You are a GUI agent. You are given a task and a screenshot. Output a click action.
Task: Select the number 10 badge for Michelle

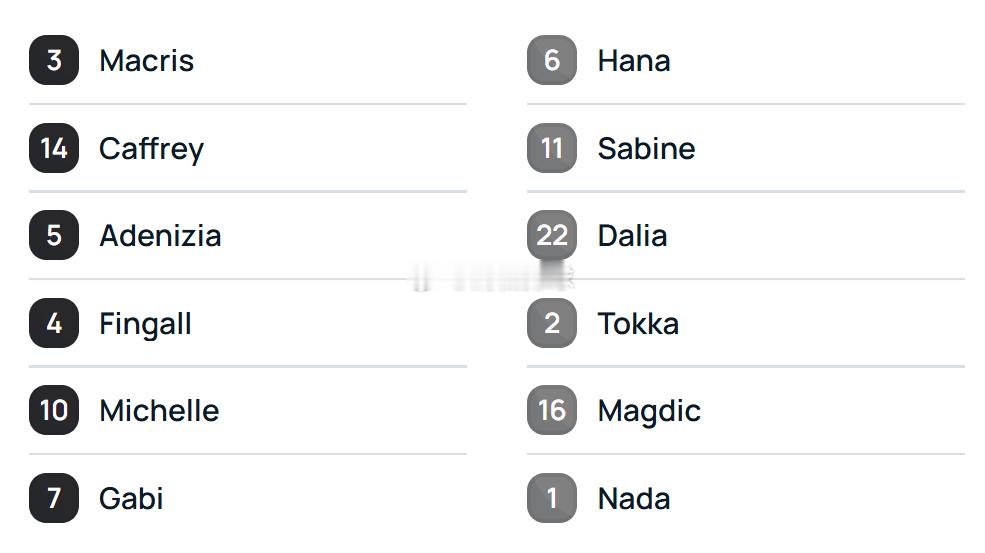tap(54, 410)
